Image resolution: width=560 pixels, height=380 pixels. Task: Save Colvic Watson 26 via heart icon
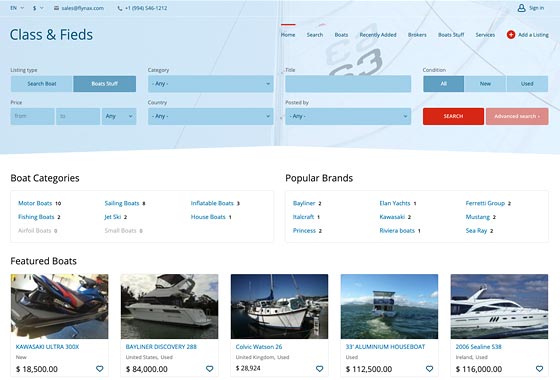(x=320, y=369)
